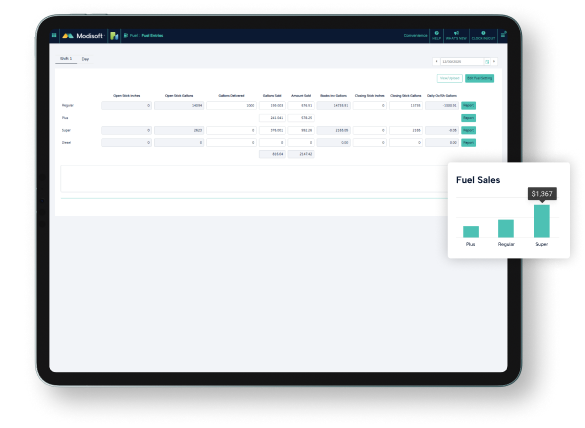Click the Super bar in Fuel Sales chart
The height and width of the screenshot is (428, 585).
click(x=542, y=221)
